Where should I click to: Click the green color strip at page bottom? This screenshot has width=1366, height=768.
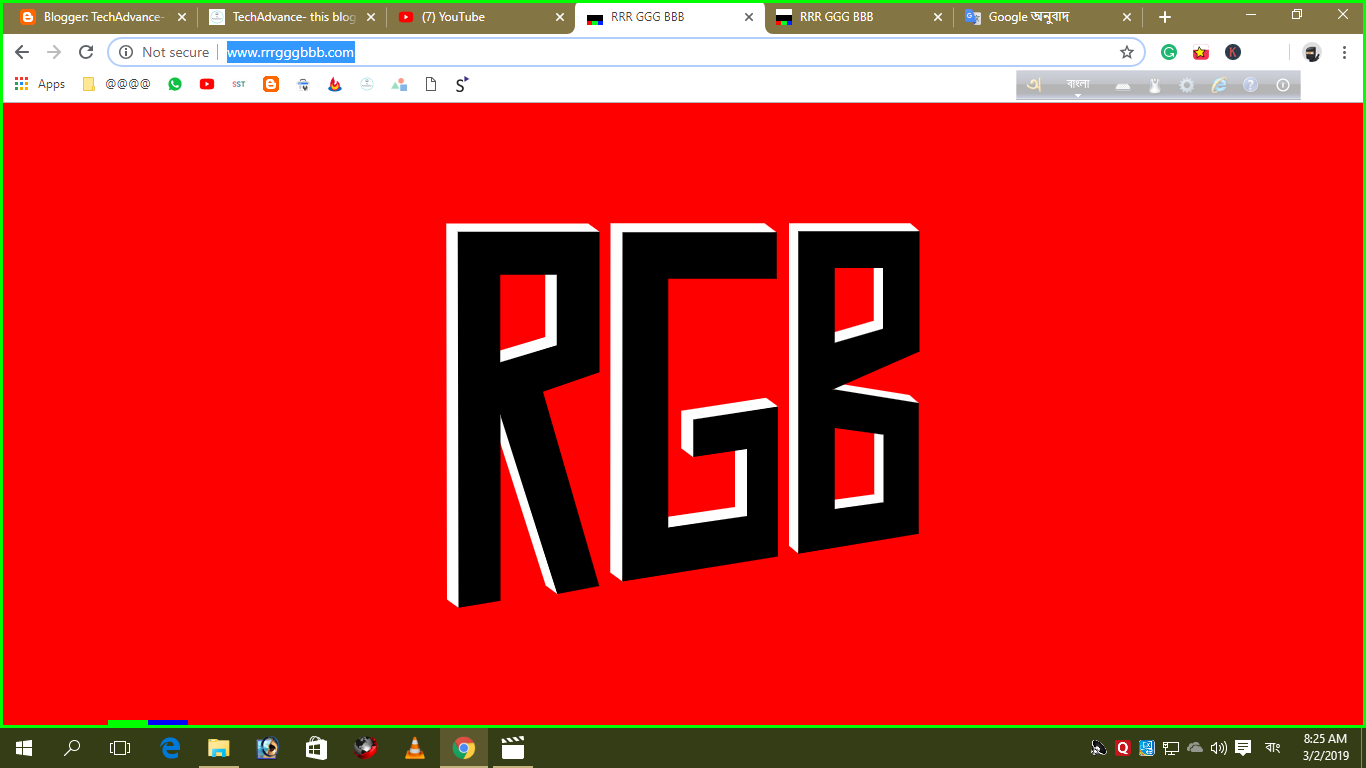pyautogui.click(x=128, y=722)
